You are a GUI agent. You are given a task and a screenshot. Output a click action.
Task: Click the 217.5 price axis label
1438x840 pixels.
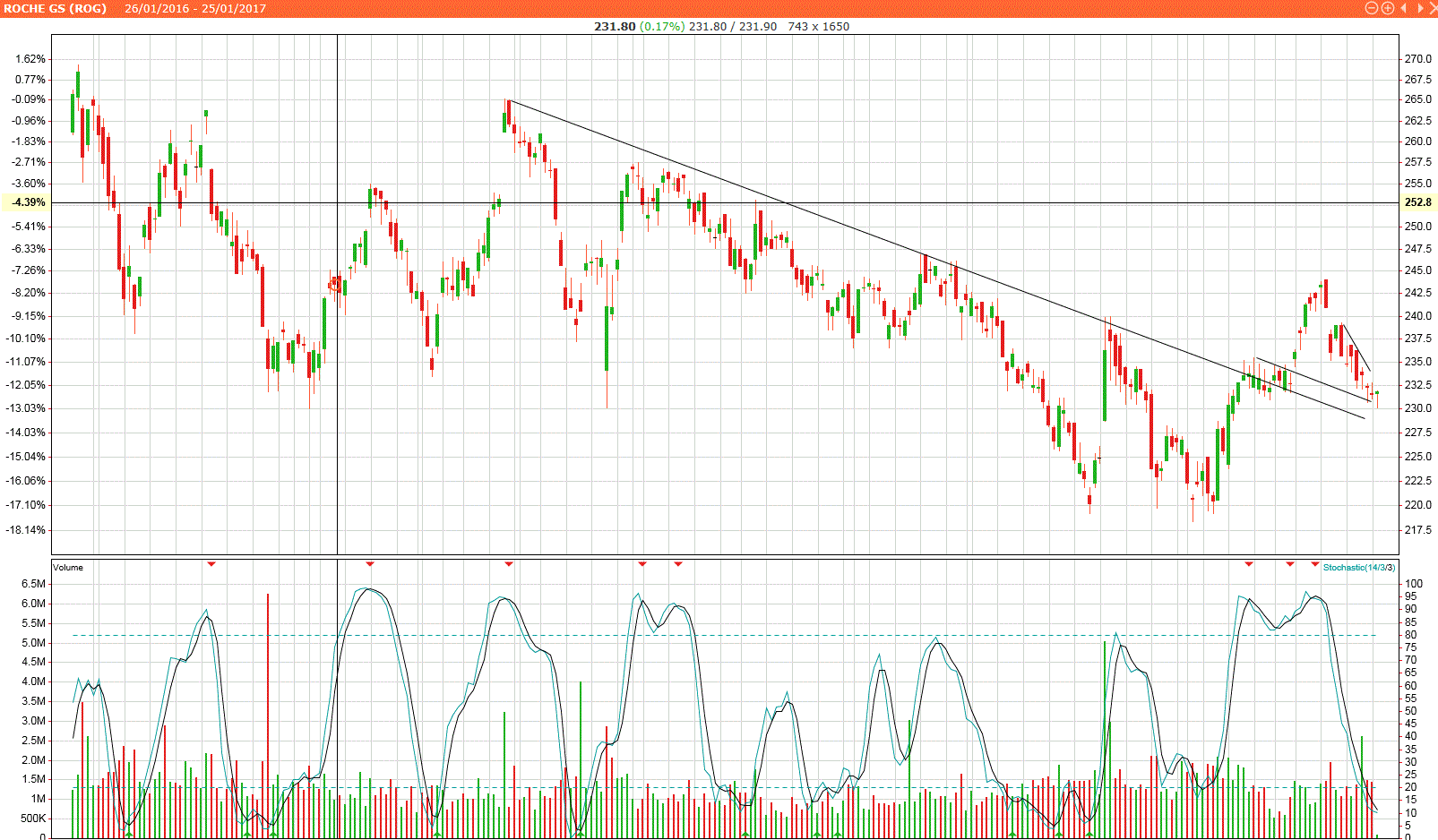(1417, 530)
